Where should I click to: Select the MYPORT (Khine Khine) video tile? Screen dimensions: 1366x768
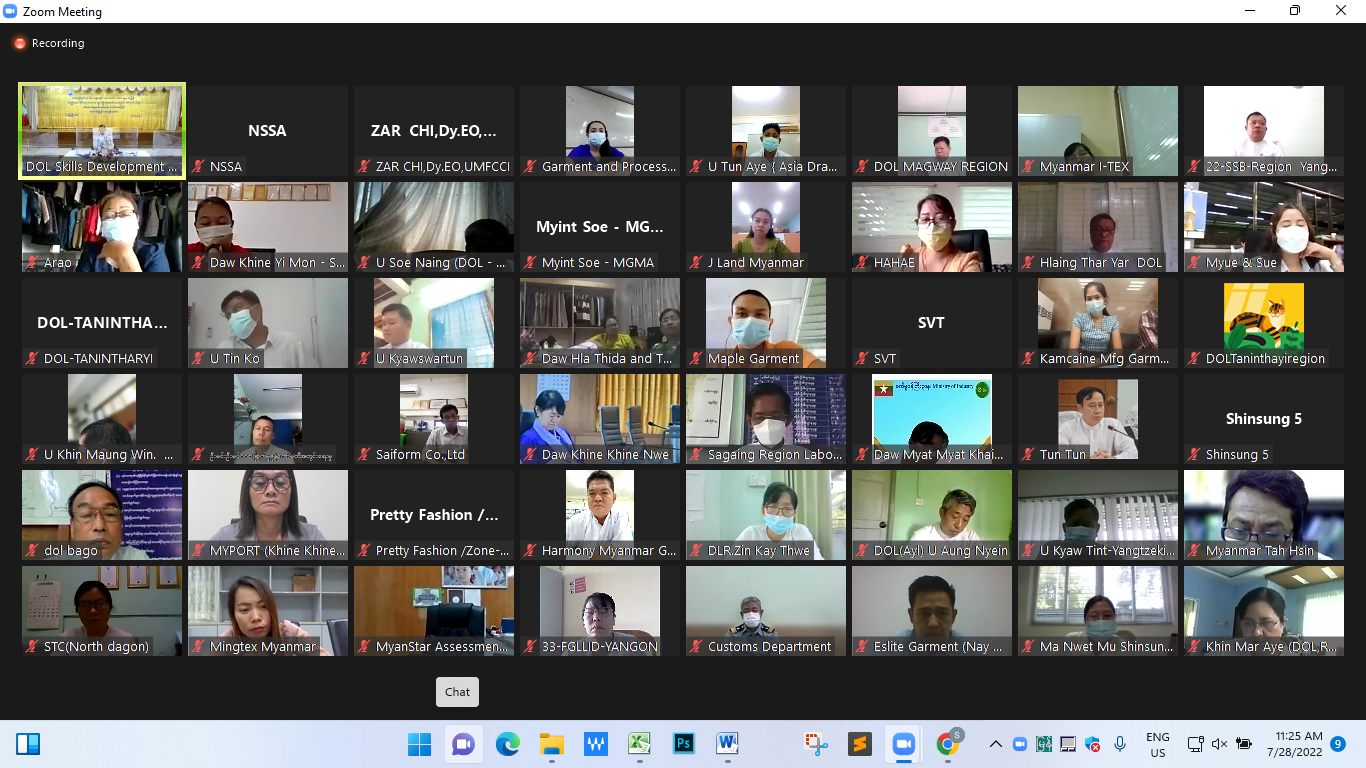point(268,515)
